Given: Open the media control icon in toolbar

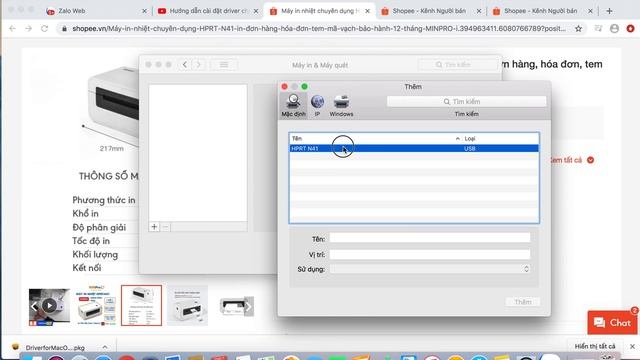Looking at the screenshot, I should [x=598, y=29].
